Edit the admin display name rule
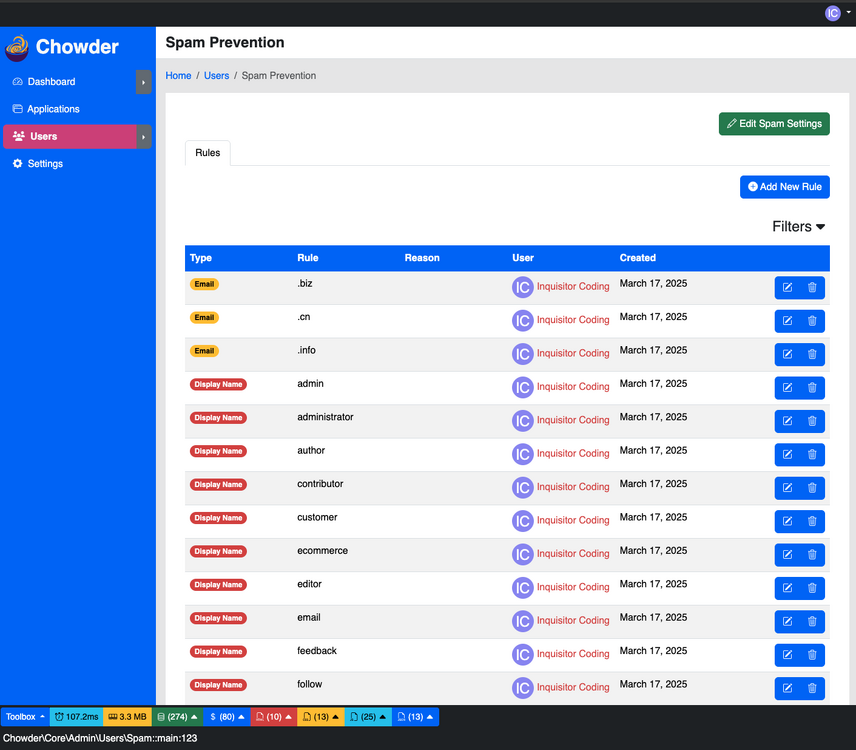The height and width of the screenshot is (750, 856). [x=787, y=388]
